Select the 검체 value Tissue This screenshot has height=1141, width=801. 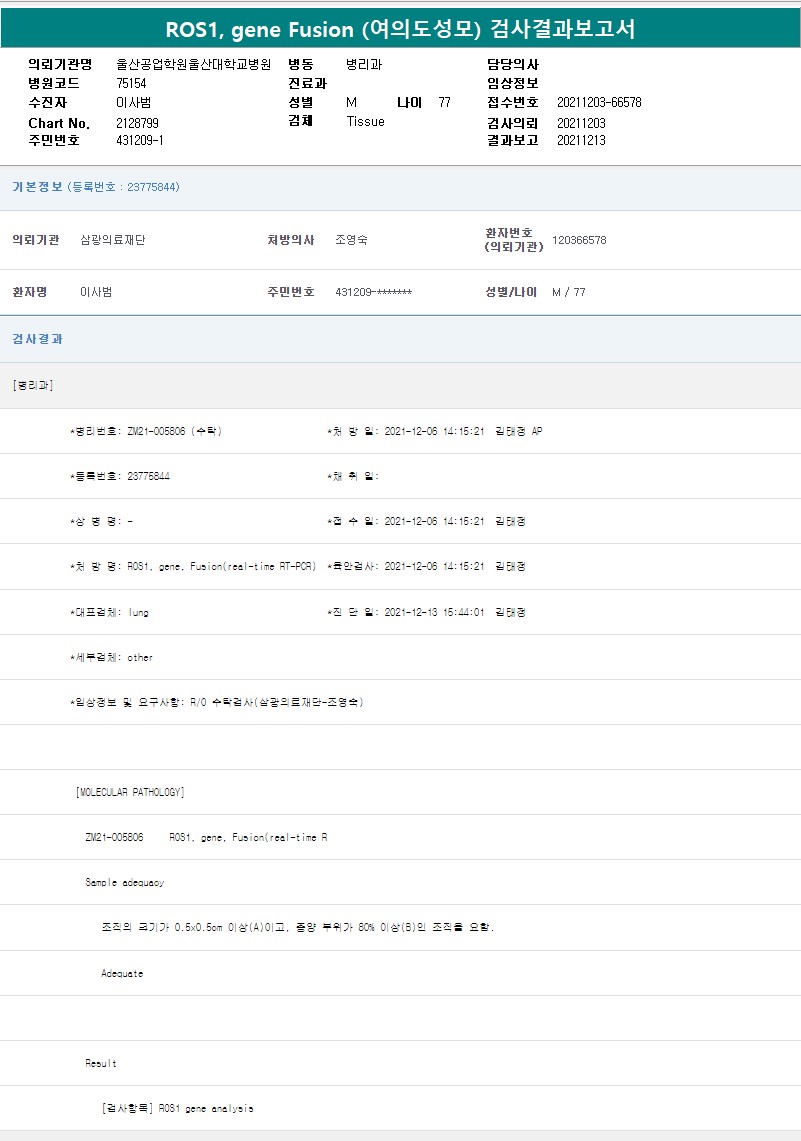365,122
